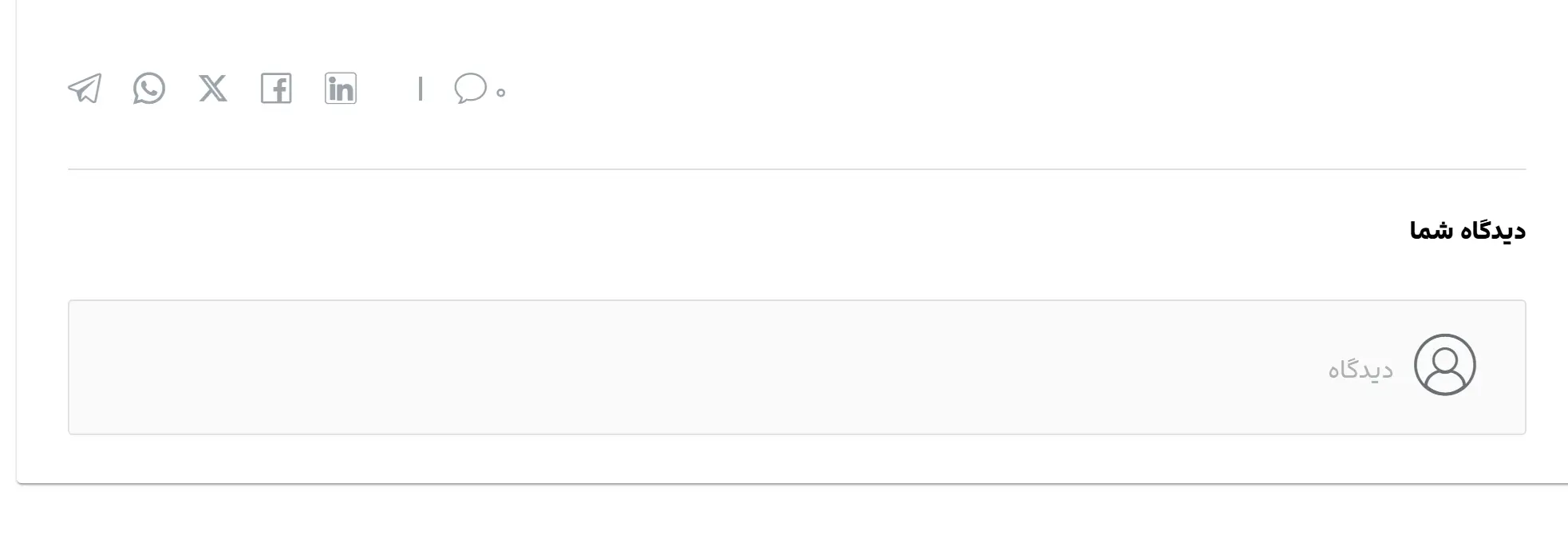Click the X (Twitter) share icon
This screenshot has height=539, width=1568.
tap(212, 89)
